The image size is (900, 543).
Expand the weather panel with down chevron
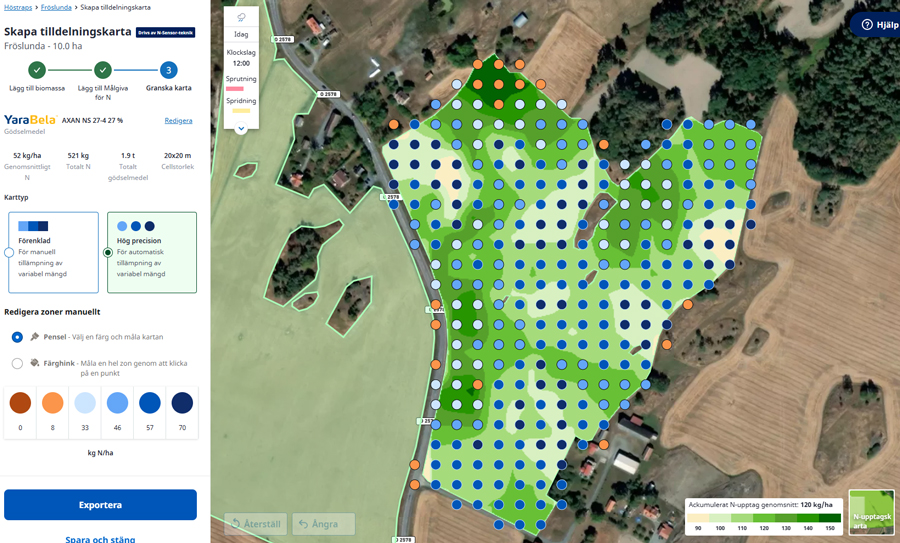point(241,129)
